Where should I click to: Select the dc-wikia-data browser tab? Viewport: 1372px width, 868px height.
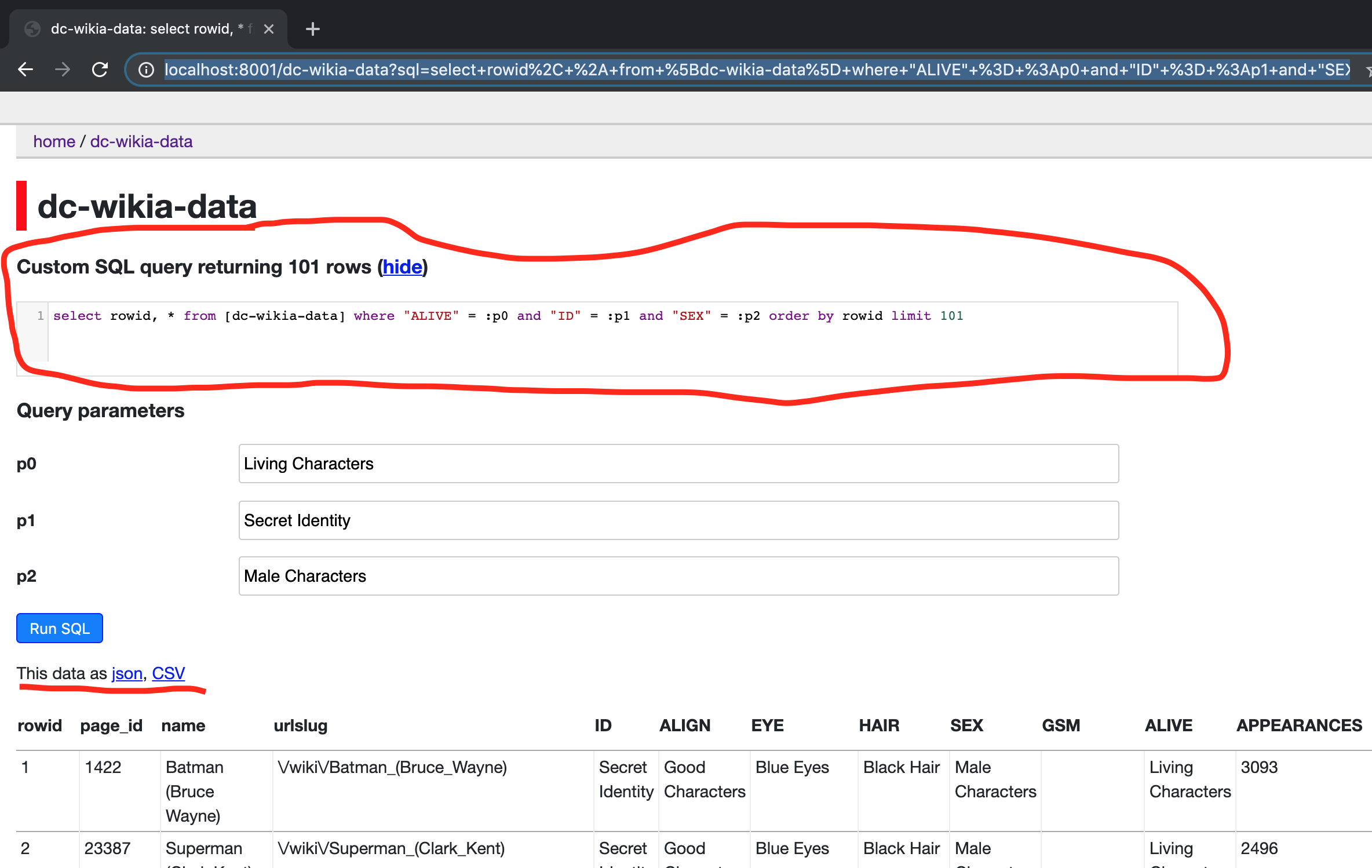145,29
